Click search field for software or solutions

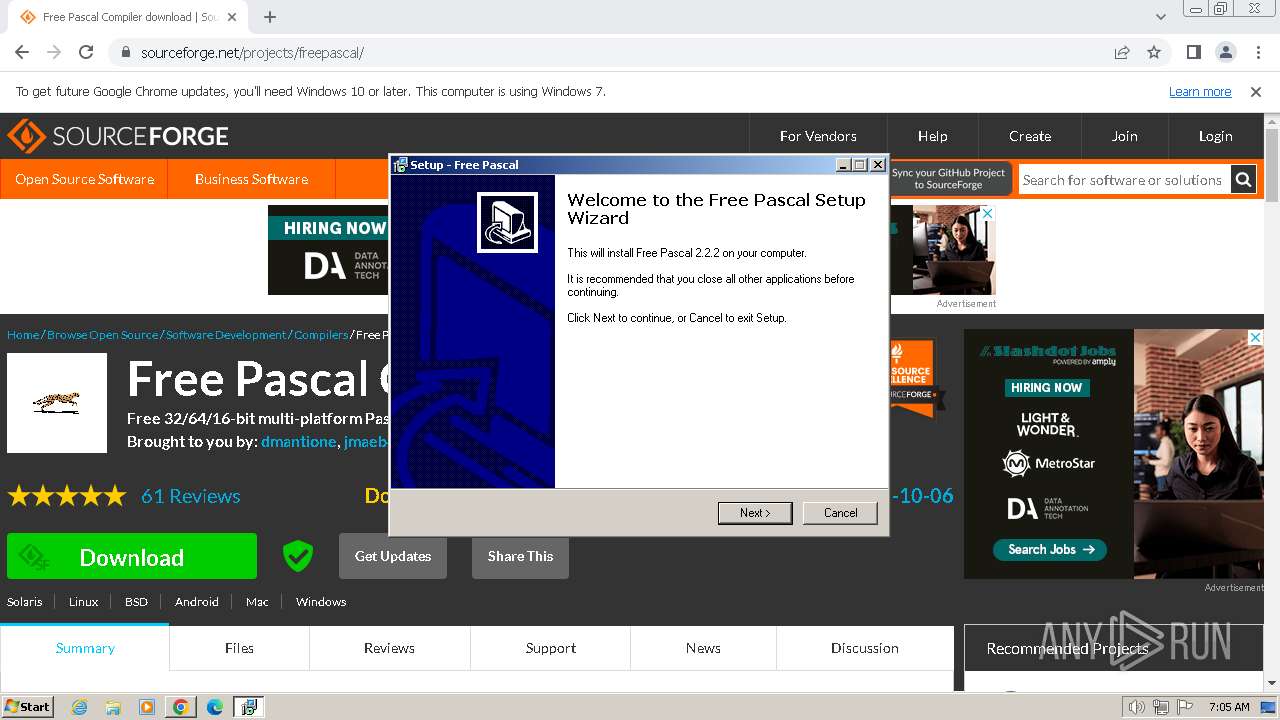(1124, 180)
